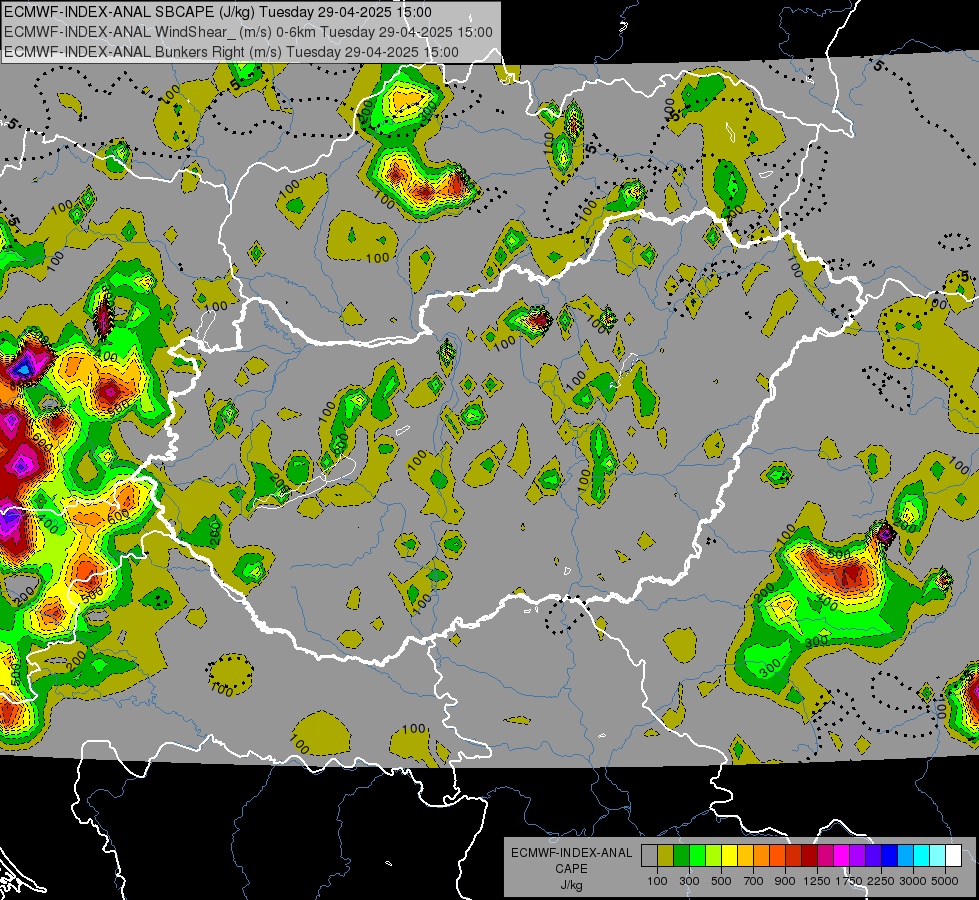Click the 3000 value under legend
The width and height of the screenshot is (979, 900).
click(x=912, y=881)
